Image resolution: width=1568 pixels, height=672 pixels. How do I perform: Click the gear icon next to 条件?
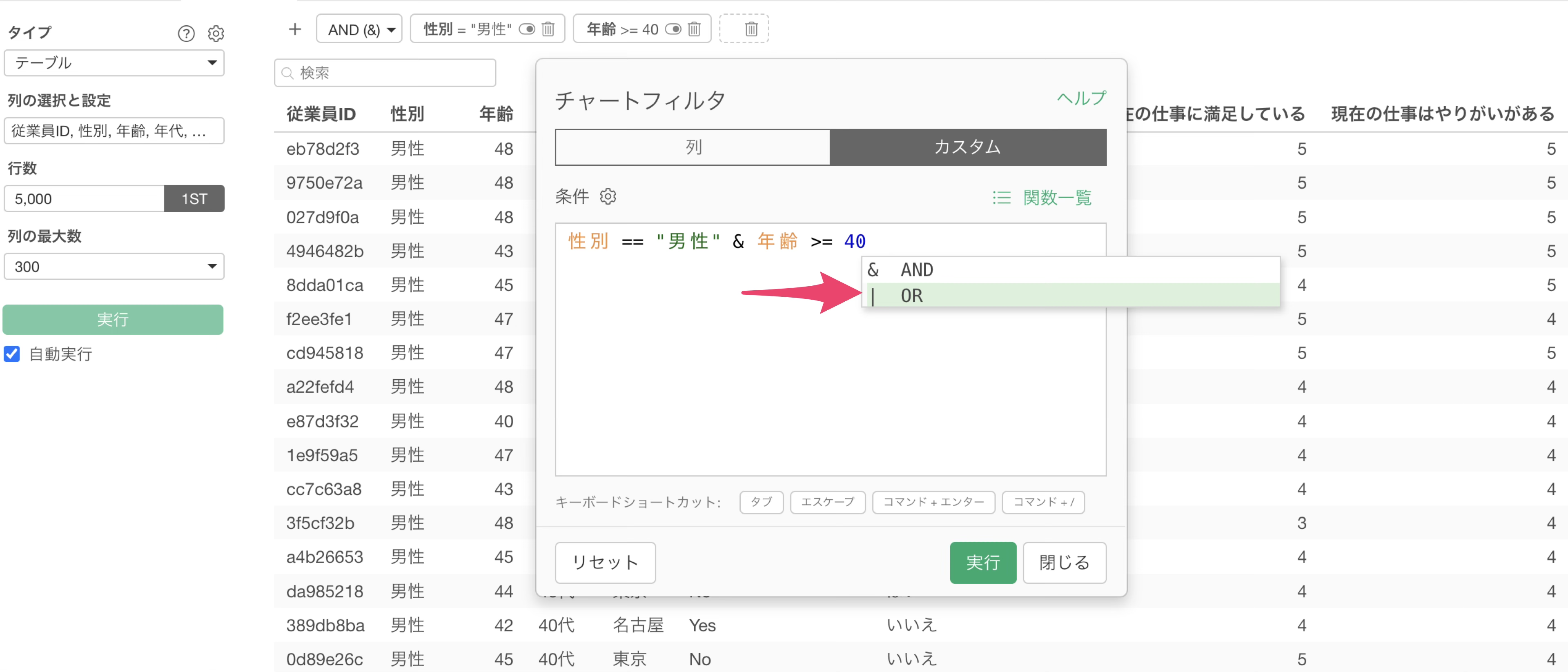pyautogui.click(x=608, y=197)
